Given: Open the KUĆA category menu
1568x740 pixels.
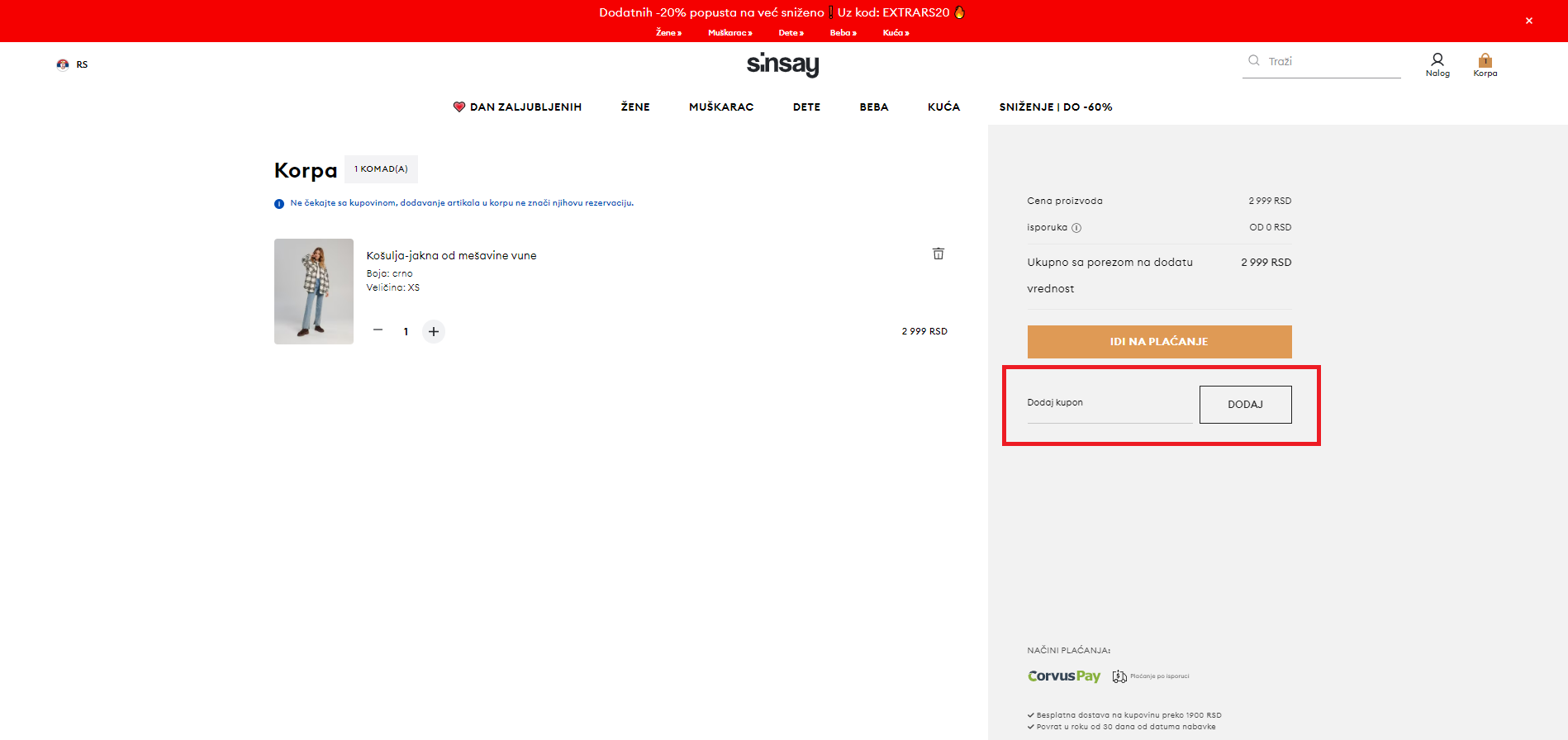Looking at the screenshot, I should (x=943, y=107).
